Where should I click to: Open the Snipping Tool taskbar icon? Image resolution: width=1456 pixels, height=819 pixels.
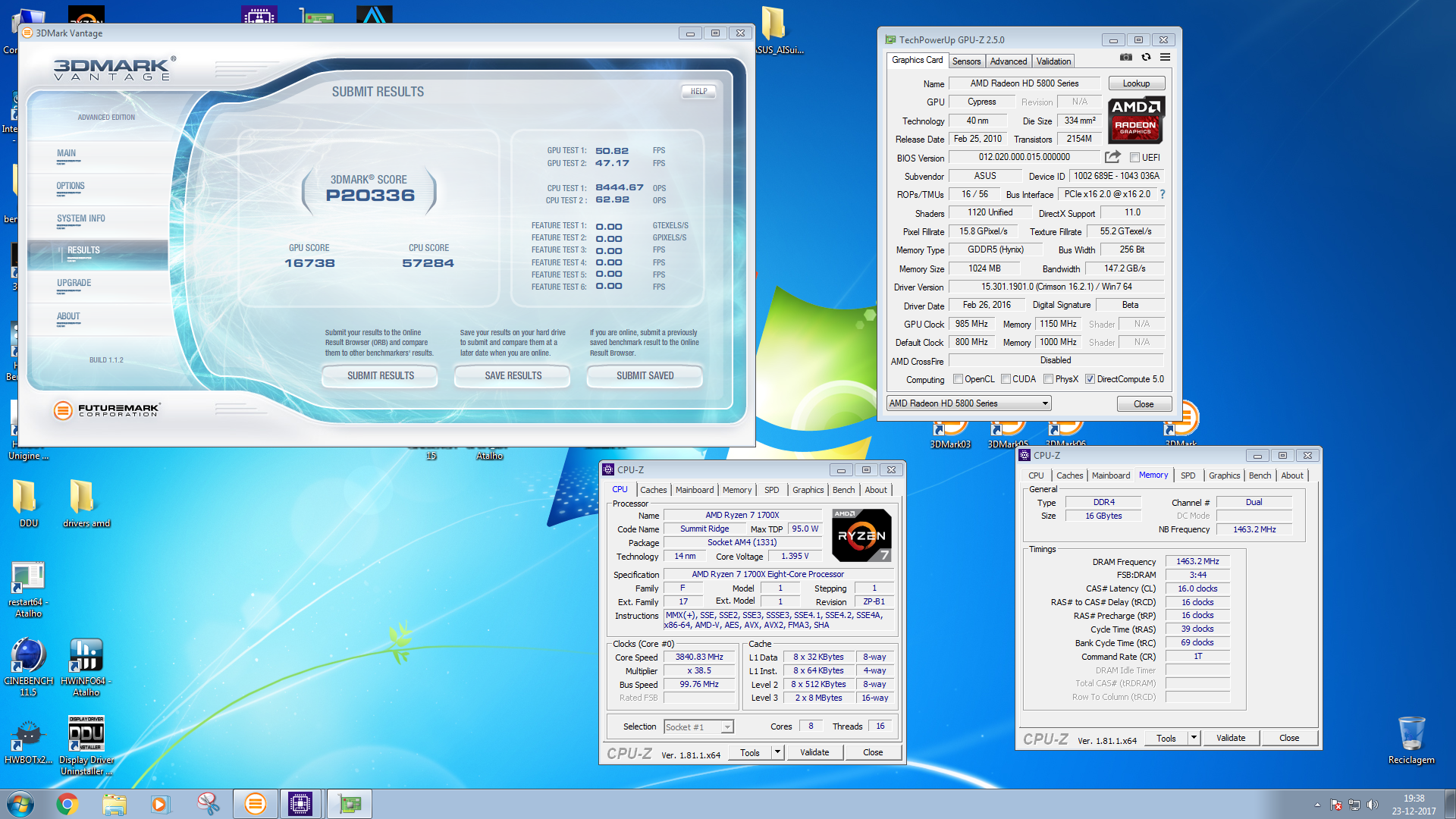[207, 804]
